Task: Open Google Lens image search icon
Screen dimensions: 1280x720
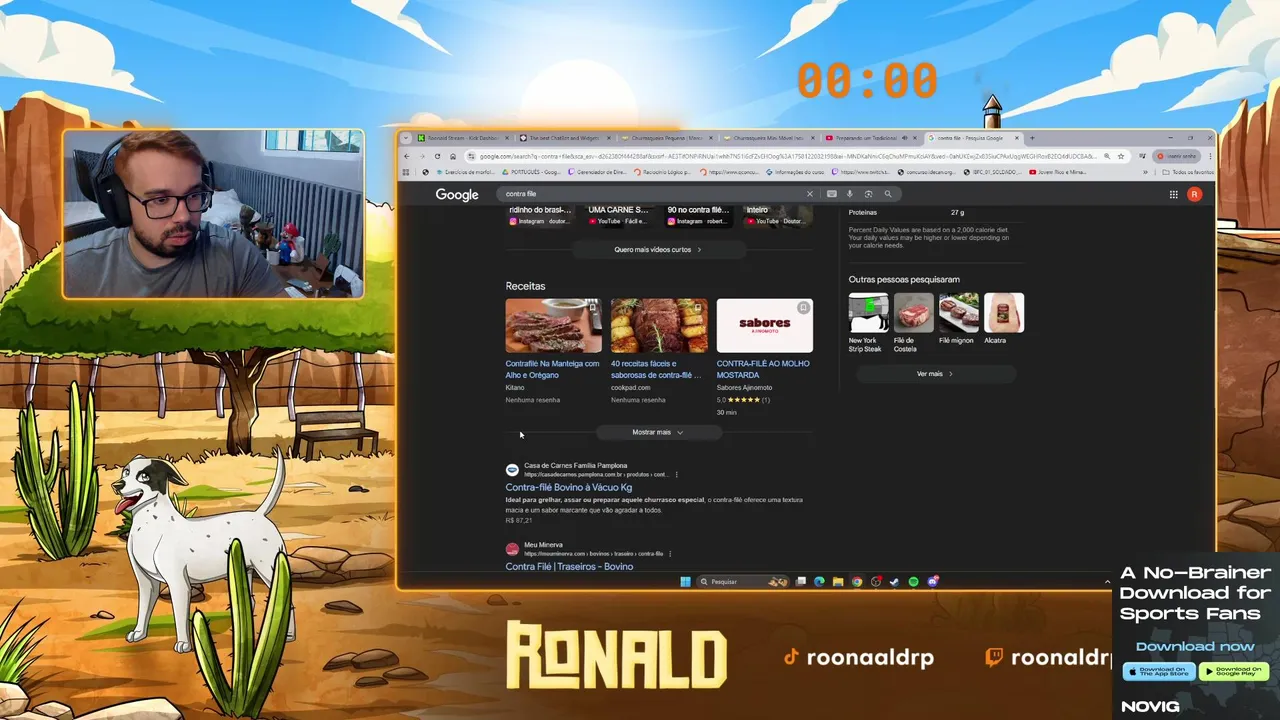Action: pos(868,194)
